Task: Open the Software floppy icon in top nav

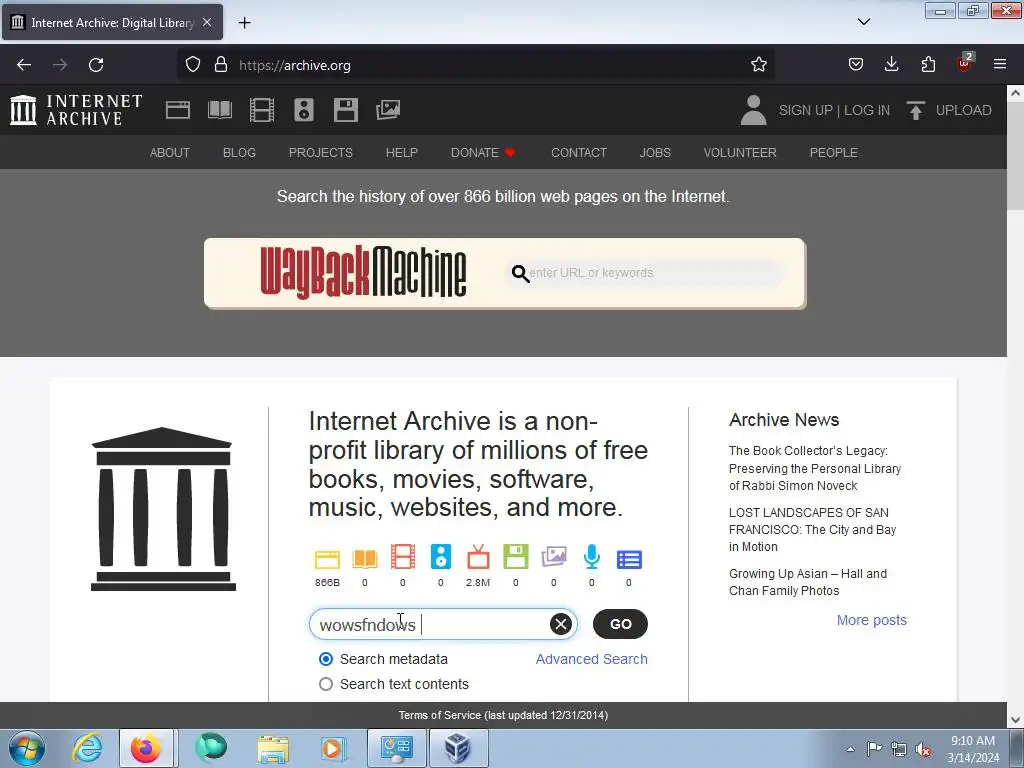Action: tap(345, 110)
